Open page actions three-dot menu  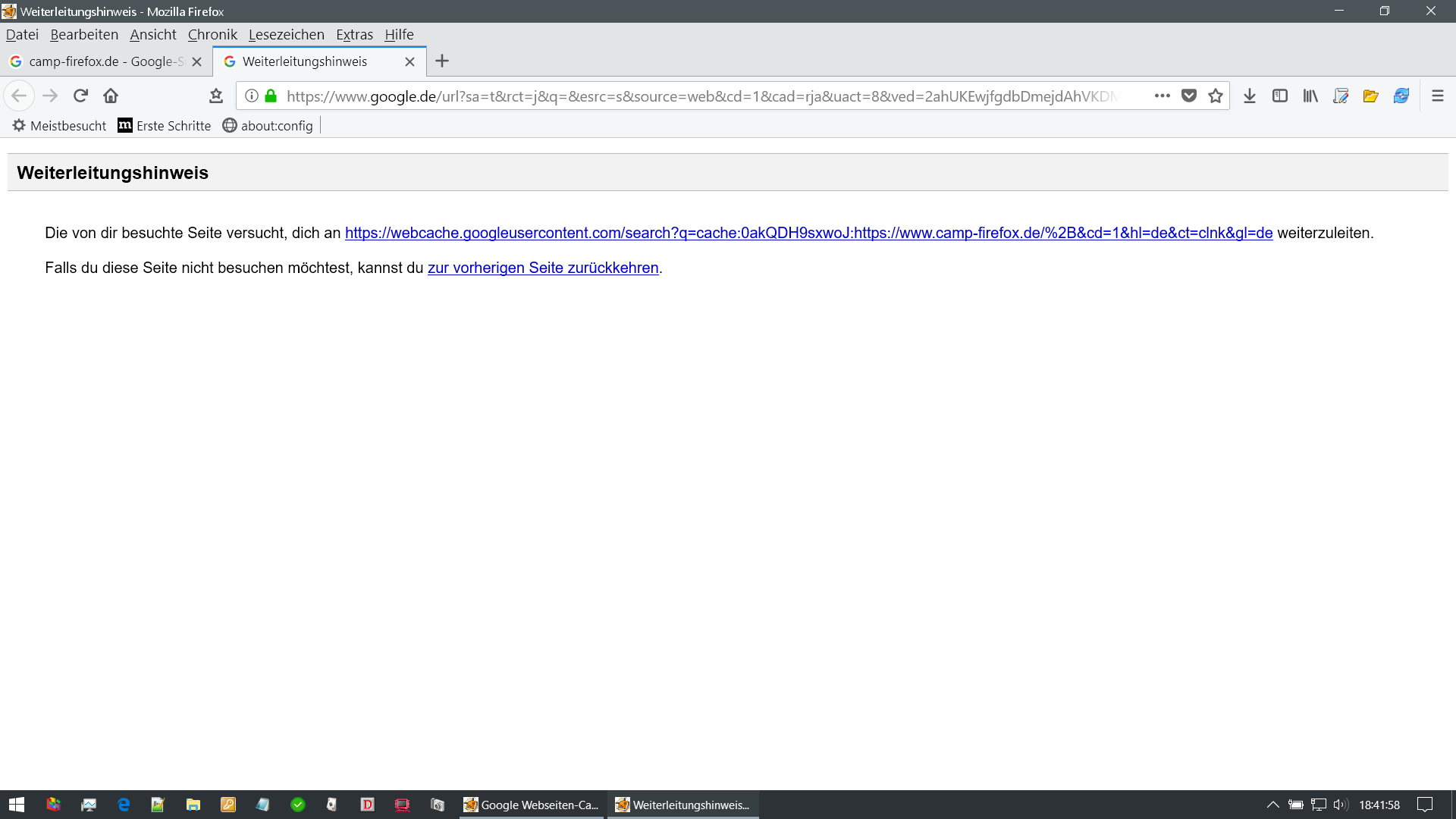(x=1163, y=96)
